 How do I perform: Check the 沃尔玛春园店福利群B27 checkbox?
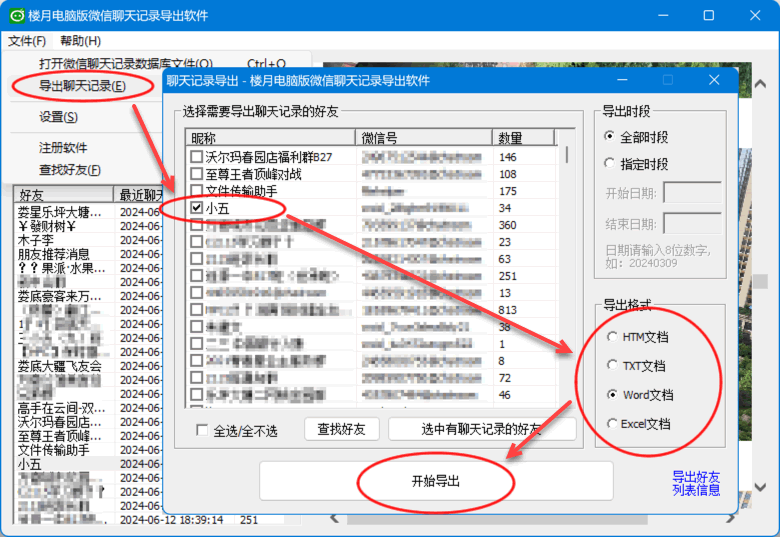[x=196, y=157]
